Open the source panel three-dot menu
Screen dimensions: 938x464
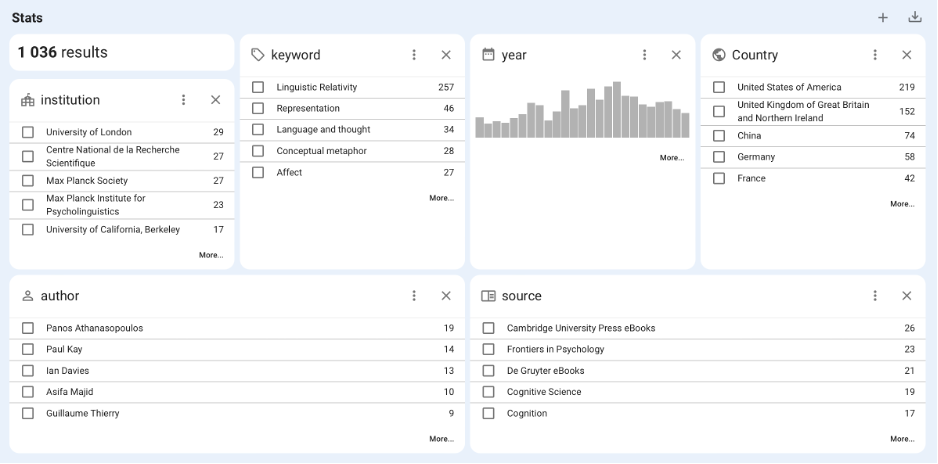[x=875, y=296]
